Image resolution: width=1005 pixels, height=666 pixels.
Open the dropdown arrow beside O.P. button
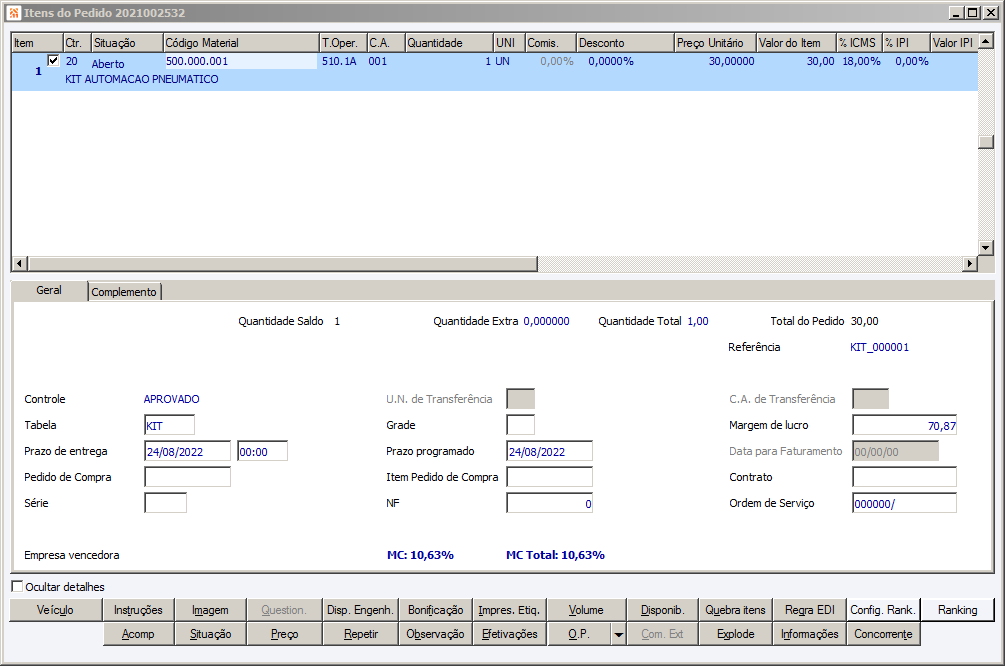pos(619,634)
